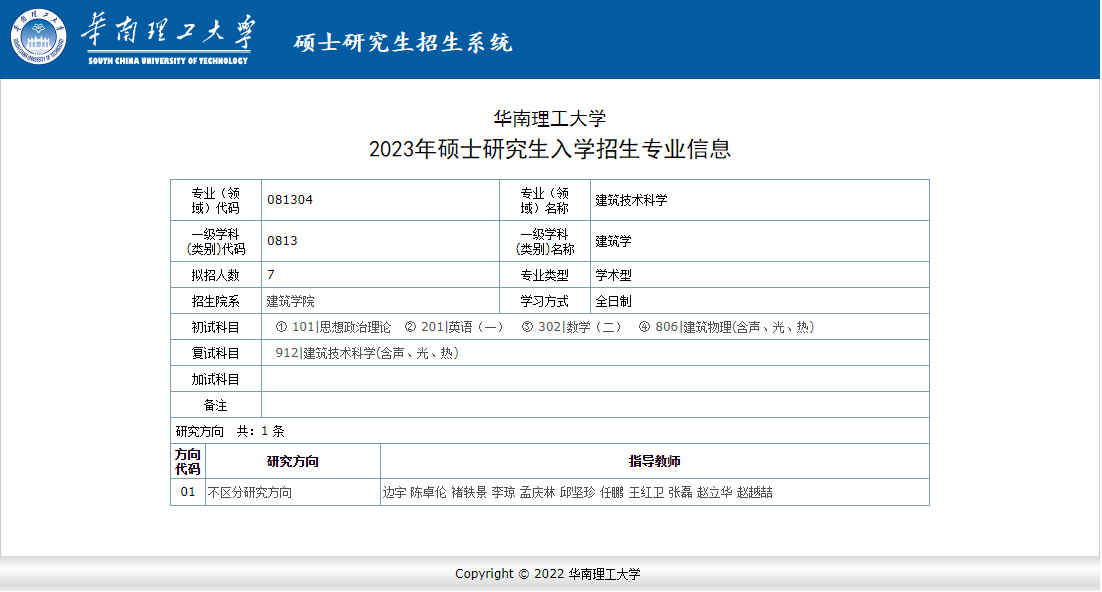Click the planned enrollment value 7
1102x592 pixels.
pos(271,275)
